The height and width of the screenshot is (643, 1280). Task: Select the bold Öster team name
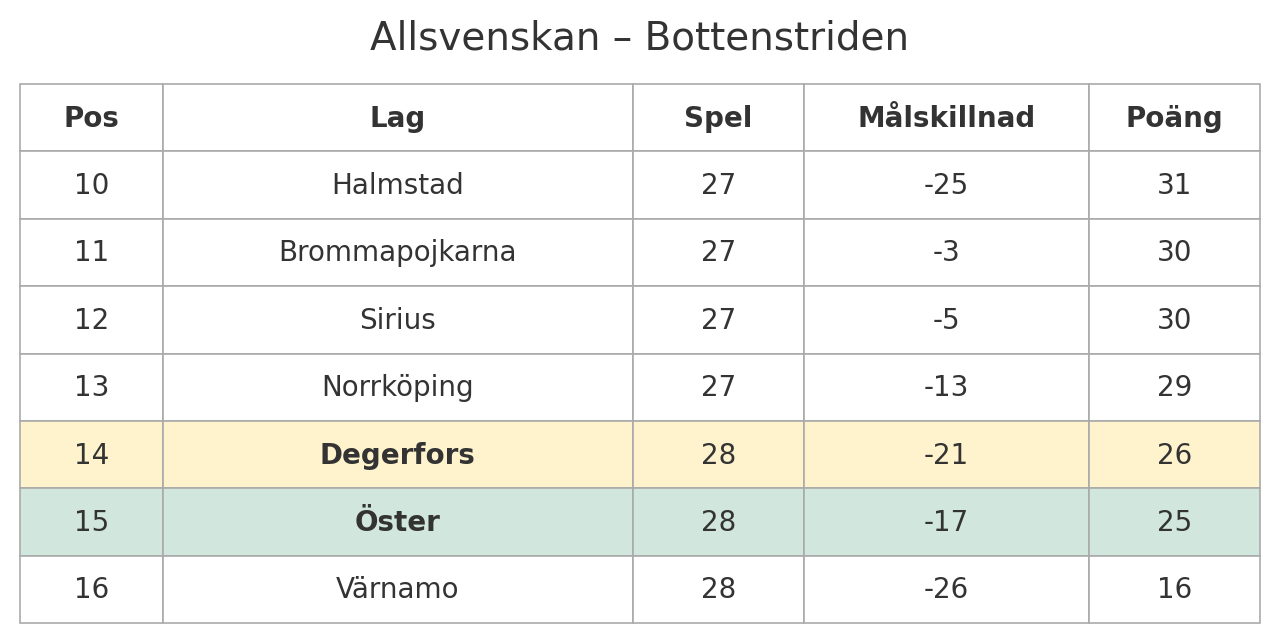coord(397,522)
